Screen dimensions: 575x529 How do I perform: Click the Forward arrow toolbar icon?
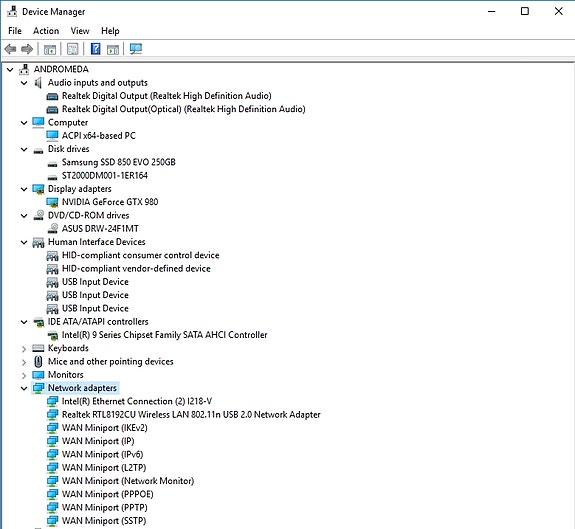27,49
